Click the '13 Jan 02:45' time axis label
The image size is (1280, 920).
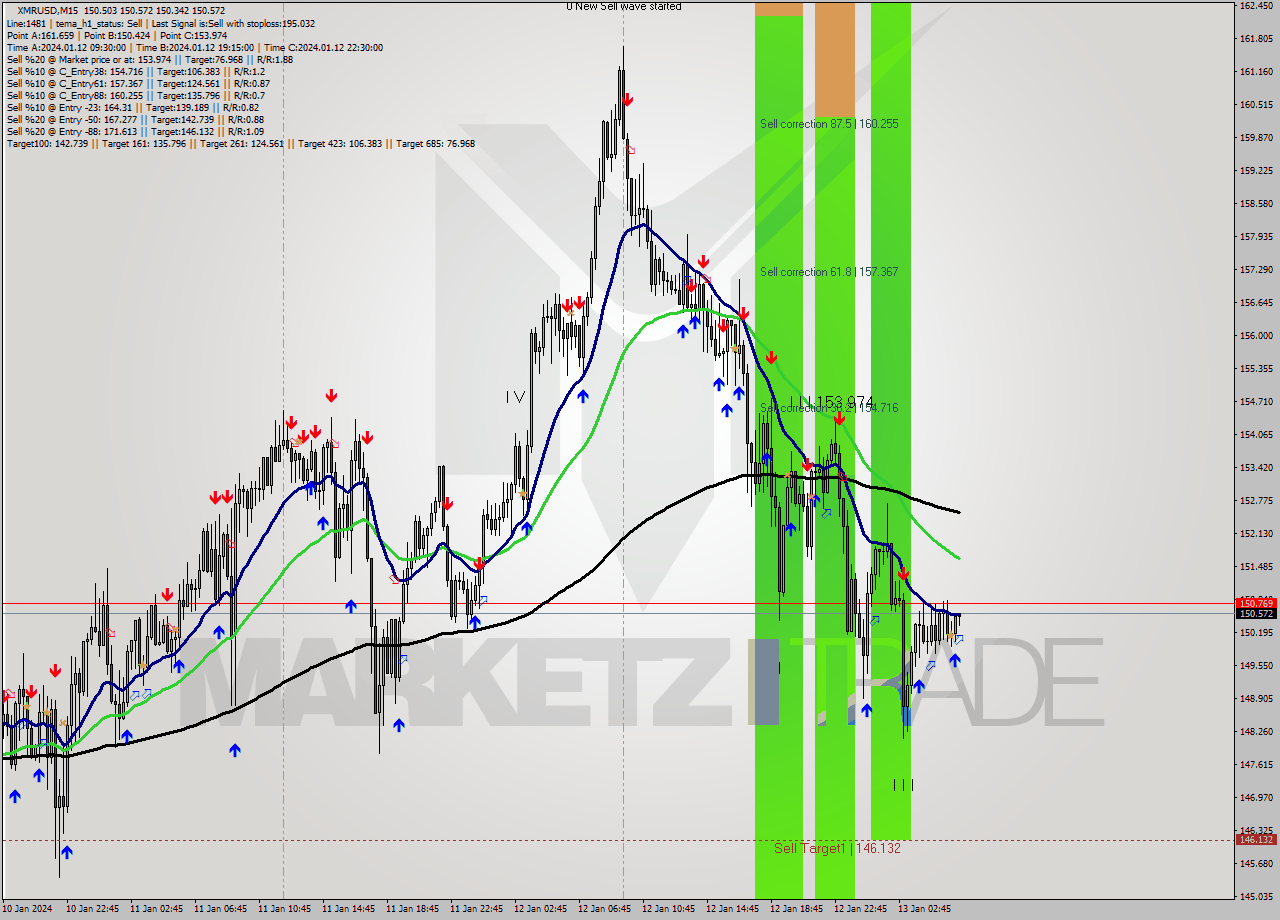tap(924, 909)
